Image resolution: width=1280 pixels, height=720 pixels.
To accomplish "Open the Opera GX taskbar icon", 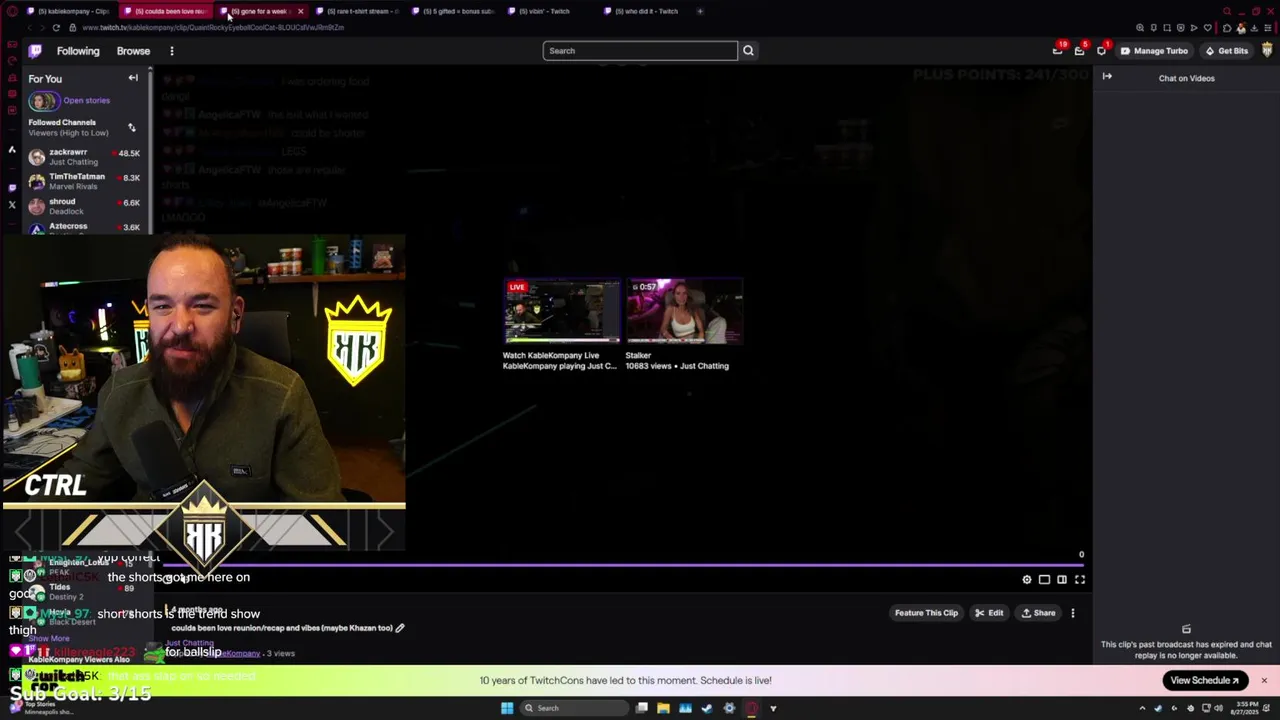I will pyautogui.click(x=751, y=708).
